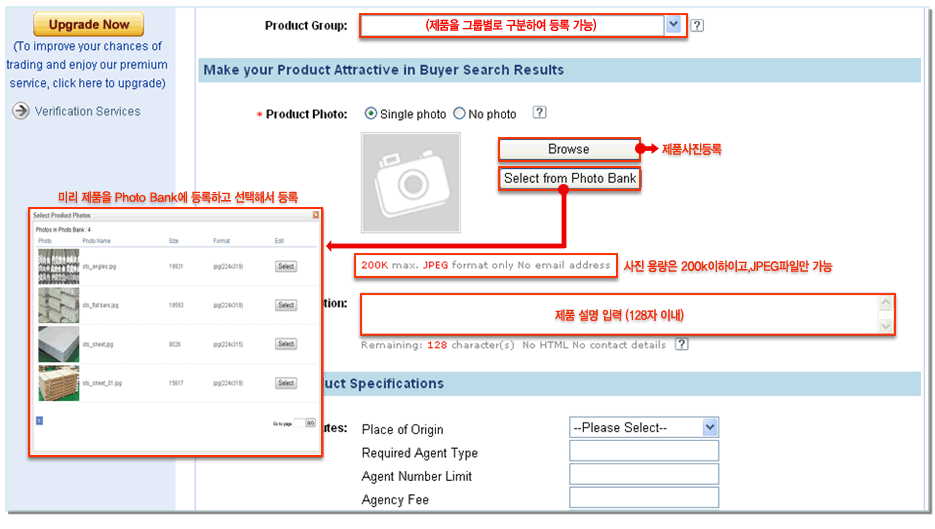Click the camera placeholder photo image
This screenshot has height=529, width=935.
411,182
